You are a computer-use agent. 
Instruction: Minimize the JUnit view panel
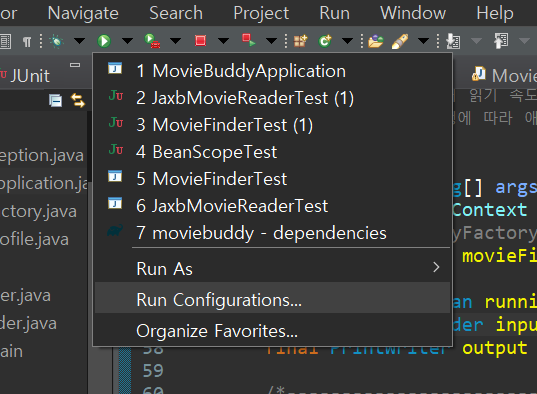[x=75, y=64]
